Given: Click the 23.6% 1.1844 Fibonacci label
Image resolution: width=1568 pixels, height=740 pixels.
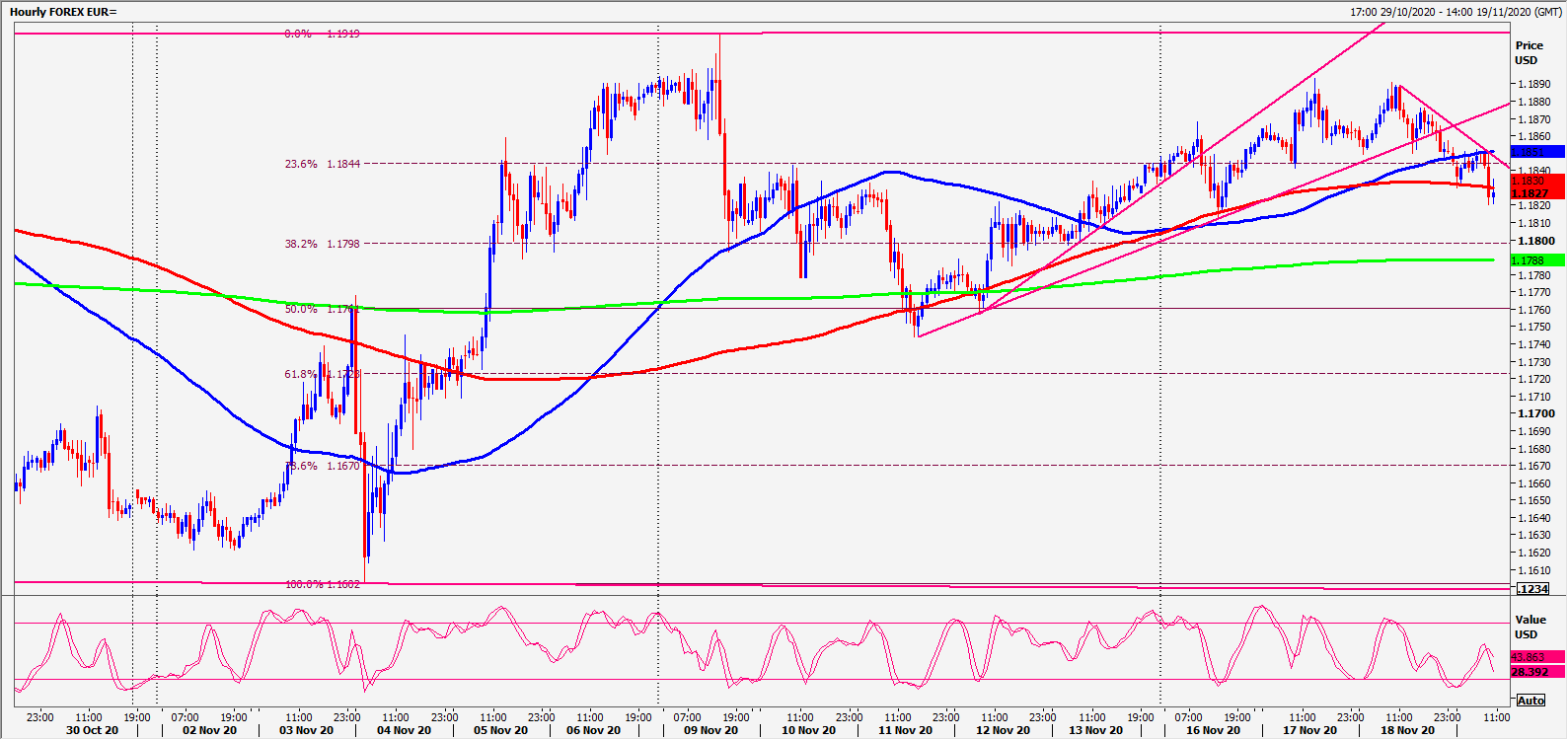Looking at the screenshot, I should pos(323,164).
